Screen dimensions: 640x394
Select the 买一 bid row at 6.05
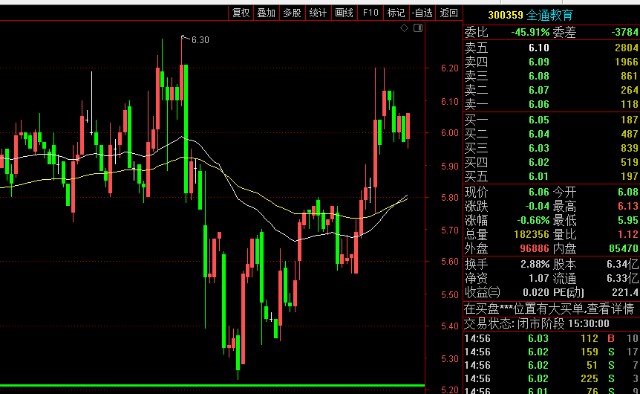pyautogui.click(x=551, y=120)
